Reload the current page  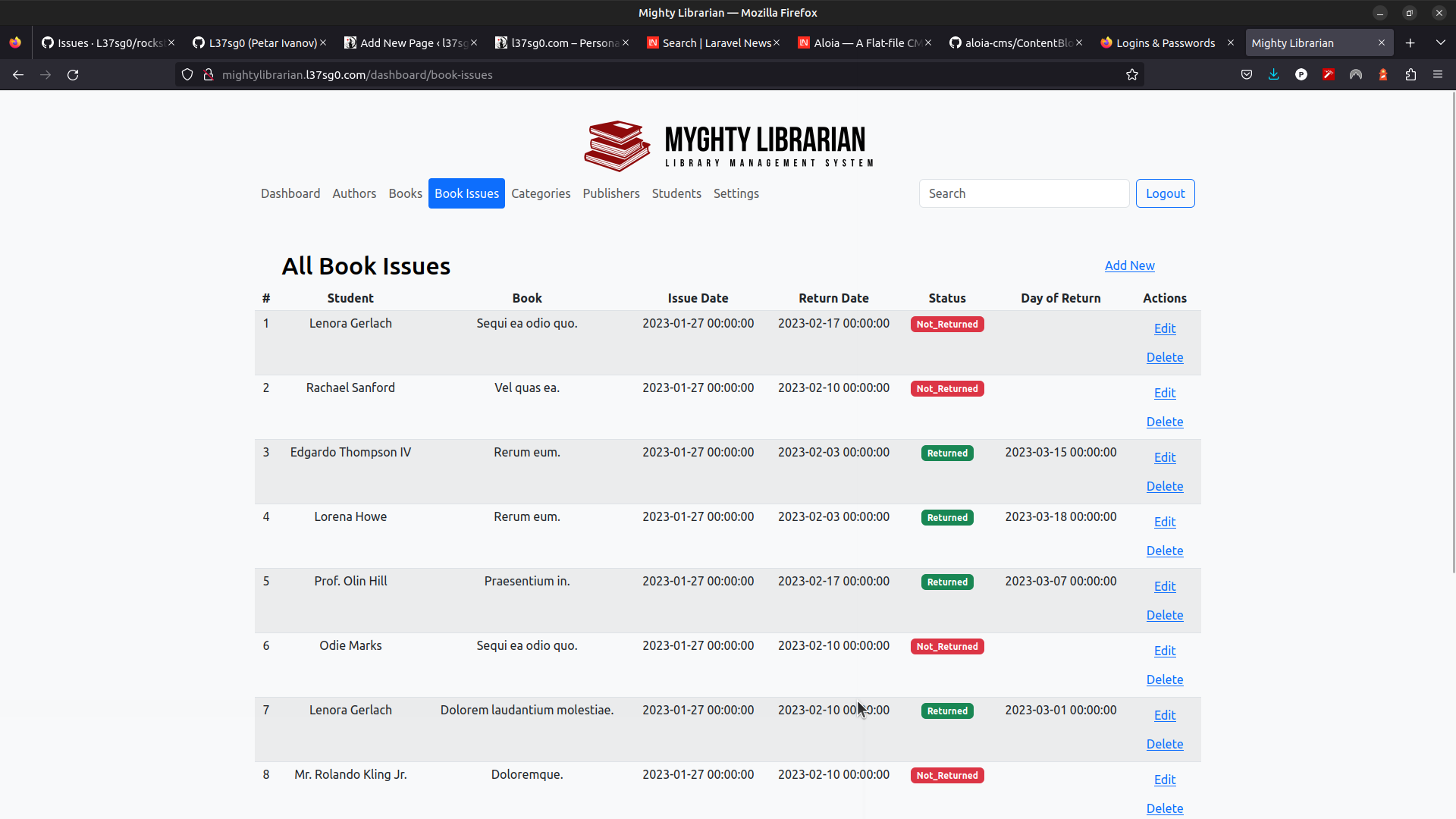point(73,74)
